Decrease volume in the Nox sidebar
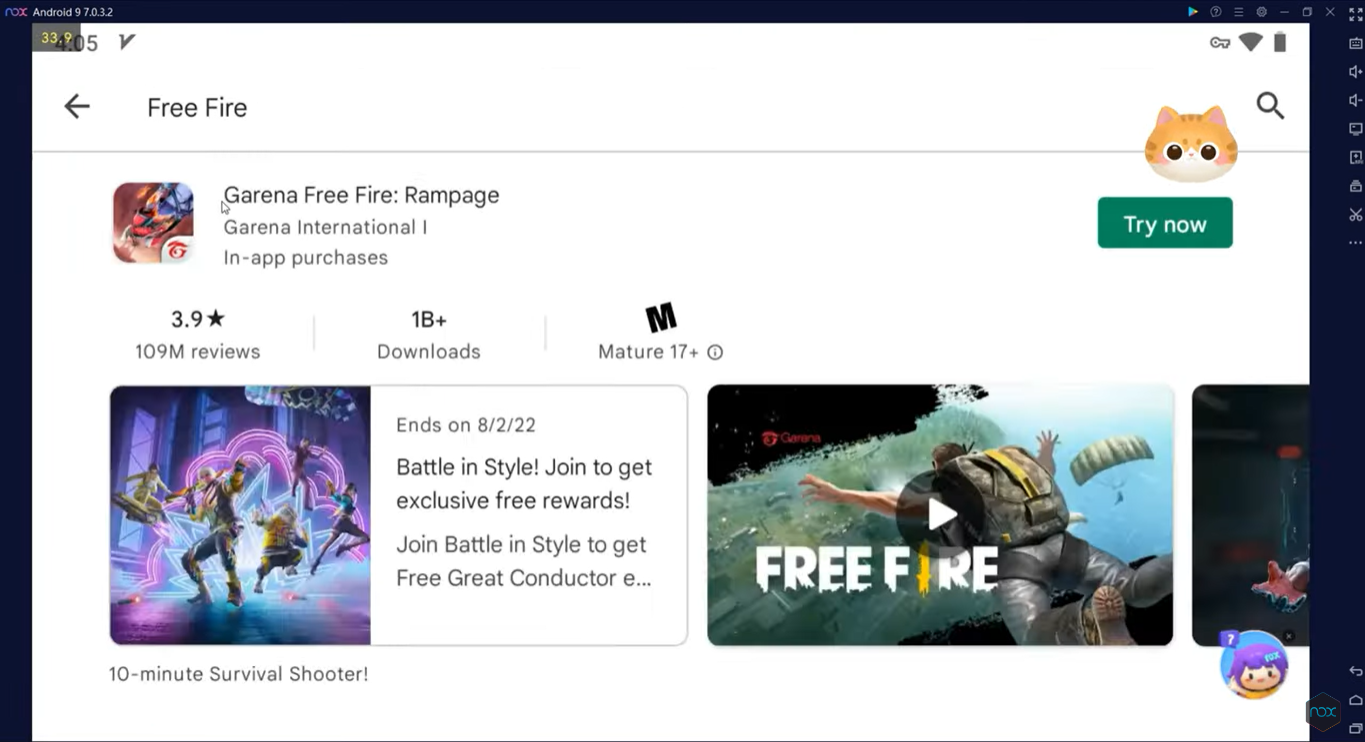The width and height of the screenshot is (1365, 742). [x=1355, y=100]
